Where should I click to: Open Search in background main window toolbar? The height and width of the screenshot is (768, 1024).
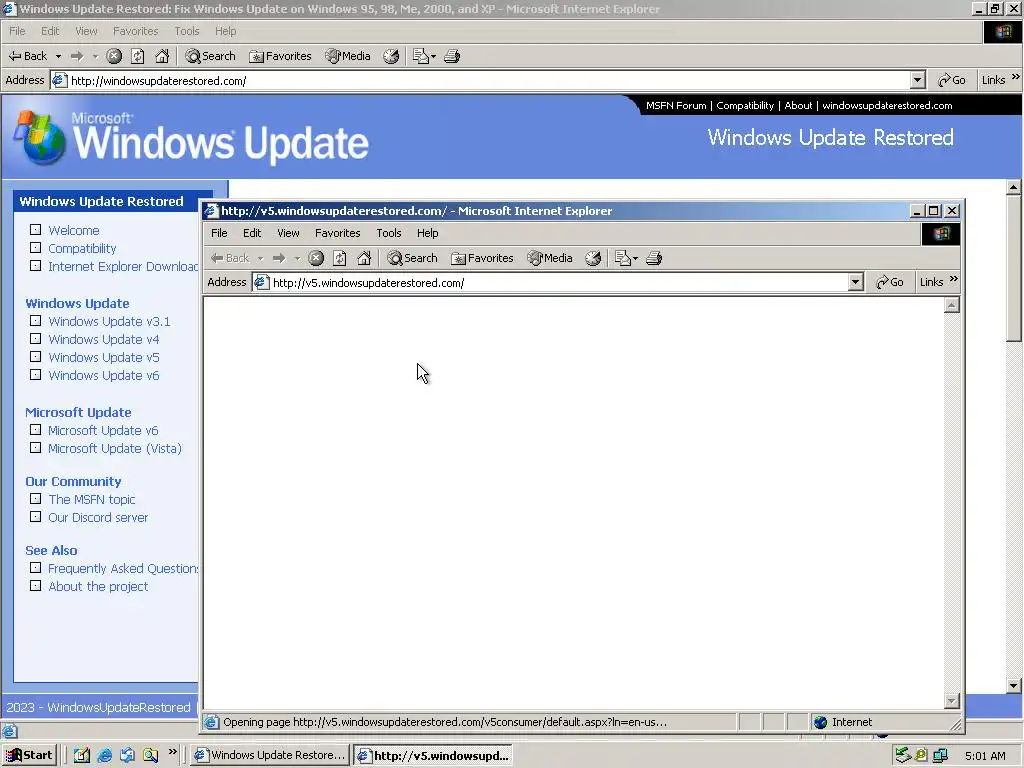pyautogui.click(x=210, y=56)
